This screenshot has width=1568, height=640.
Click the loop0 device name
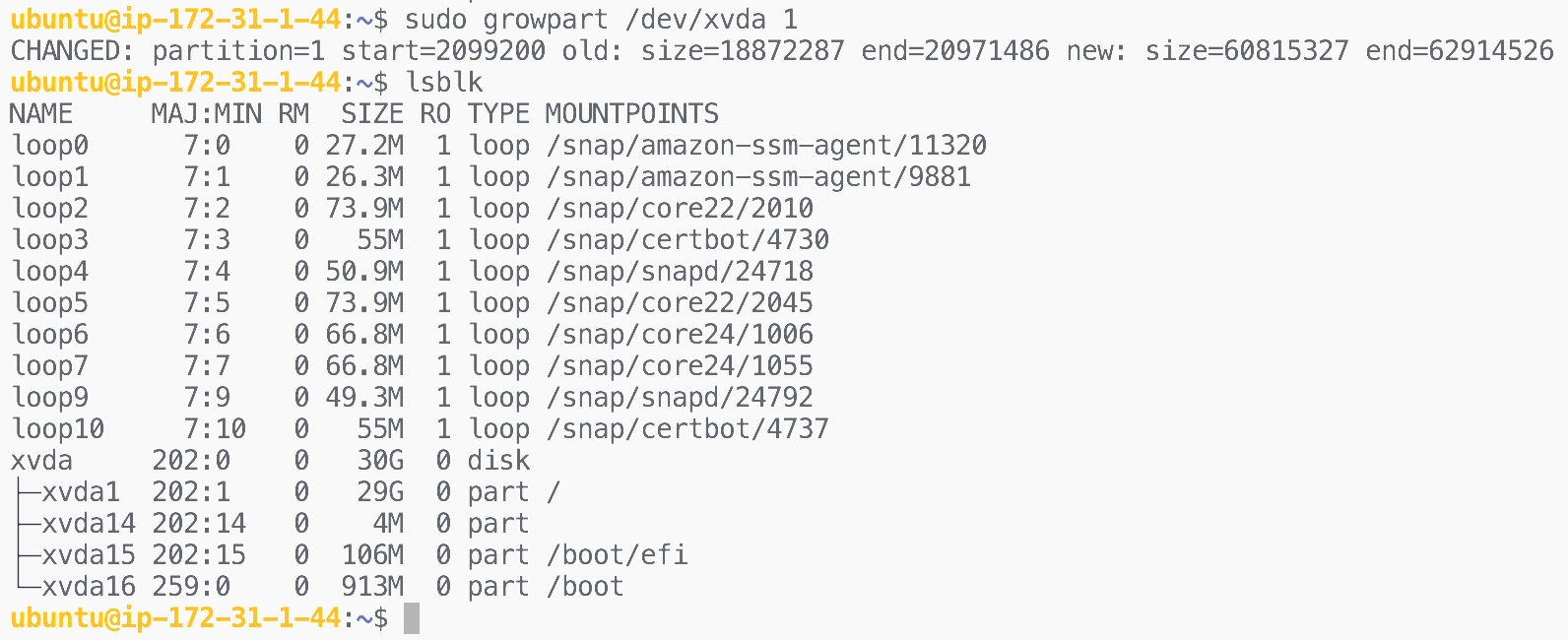(50, 146)
